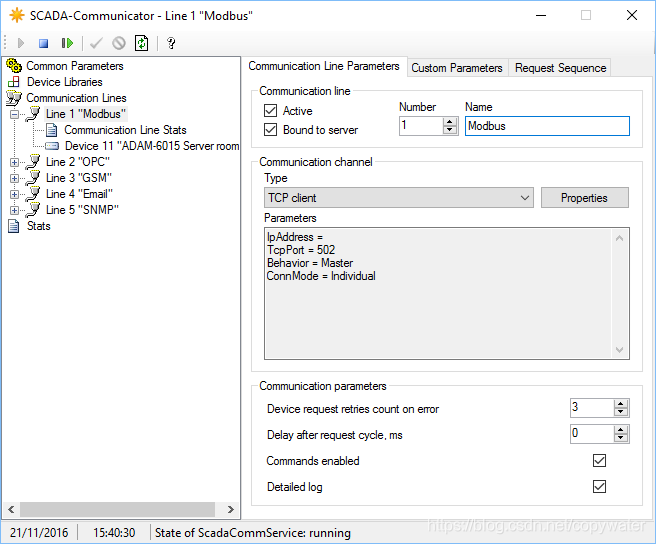Viewport: 656px width, 544px height.
Task: Click the Parameters box scroll-up arrow
Action: tap(620, 238)
